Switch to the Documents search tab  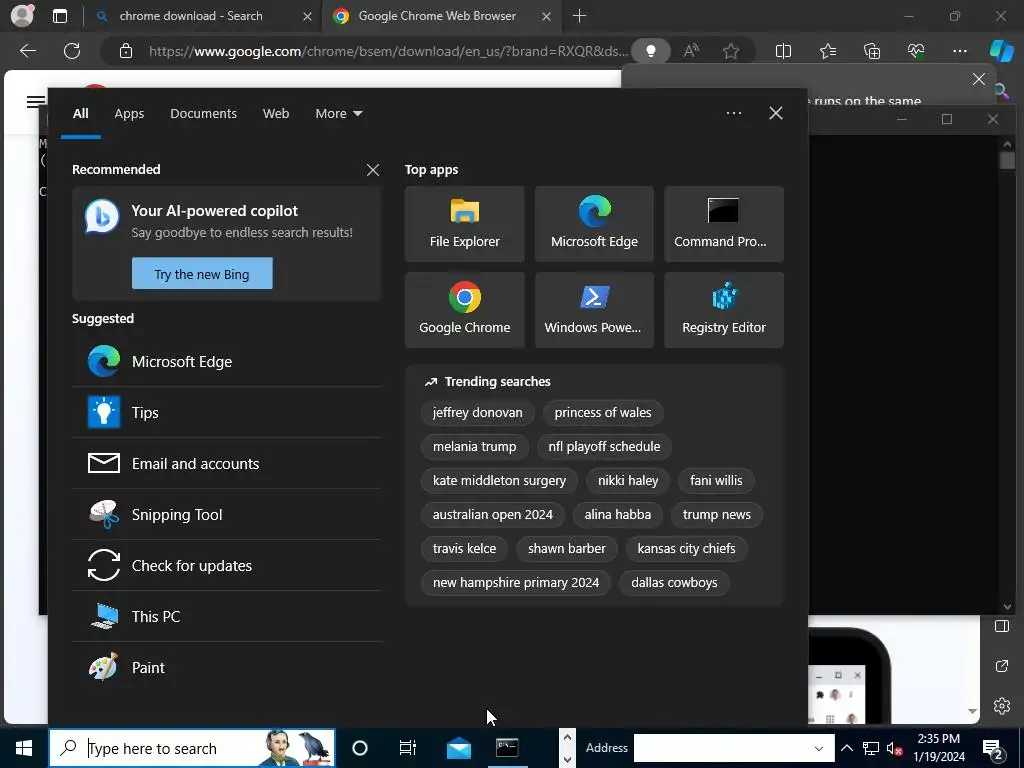[x=203, y=114]
